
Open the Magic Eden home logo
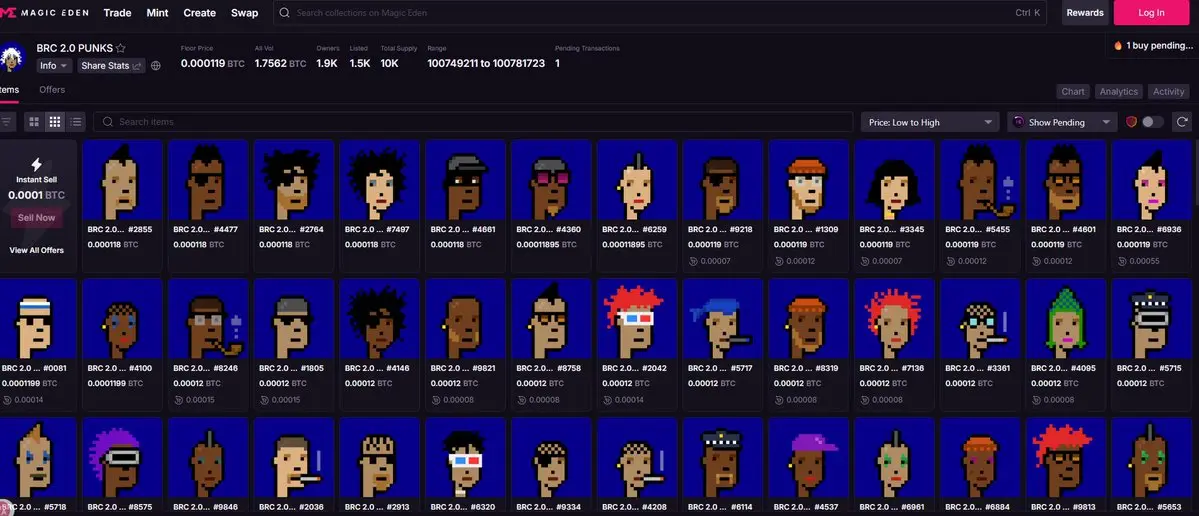(x=44, y=12)
